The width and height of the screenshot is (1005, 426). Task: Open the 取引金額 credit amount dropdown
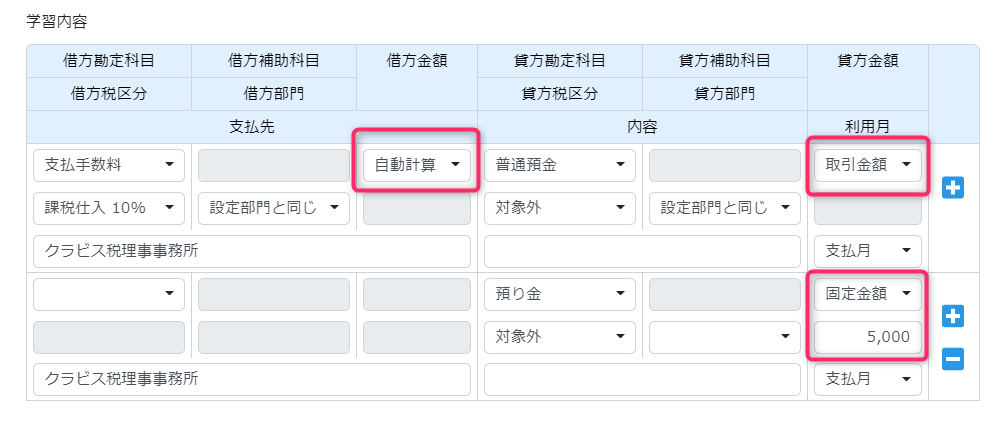tap(868, 165)
